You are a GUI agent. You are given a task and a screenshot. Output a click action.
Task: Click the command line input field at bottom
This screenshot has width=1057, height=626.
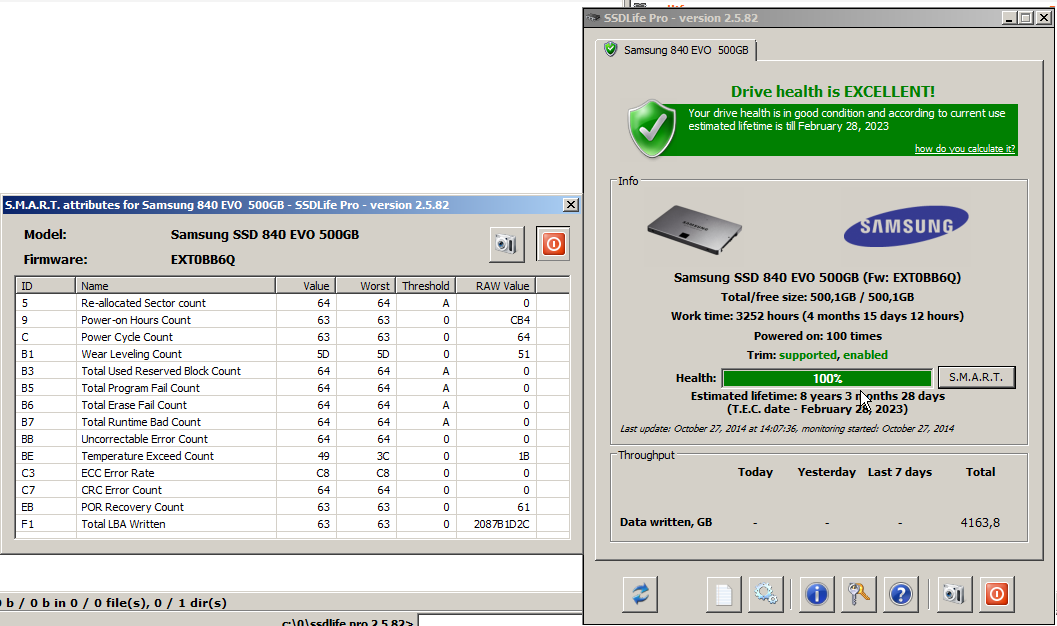point(500,621)
